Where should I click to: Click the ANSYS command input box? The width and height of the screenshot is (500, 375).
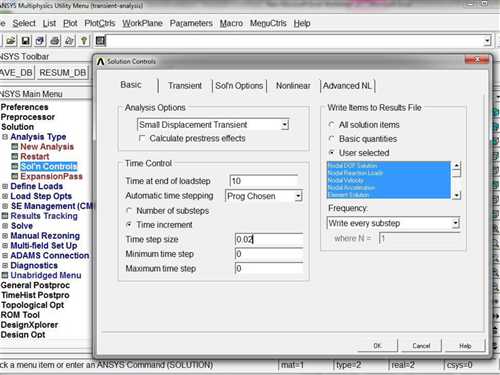(294, 41)
